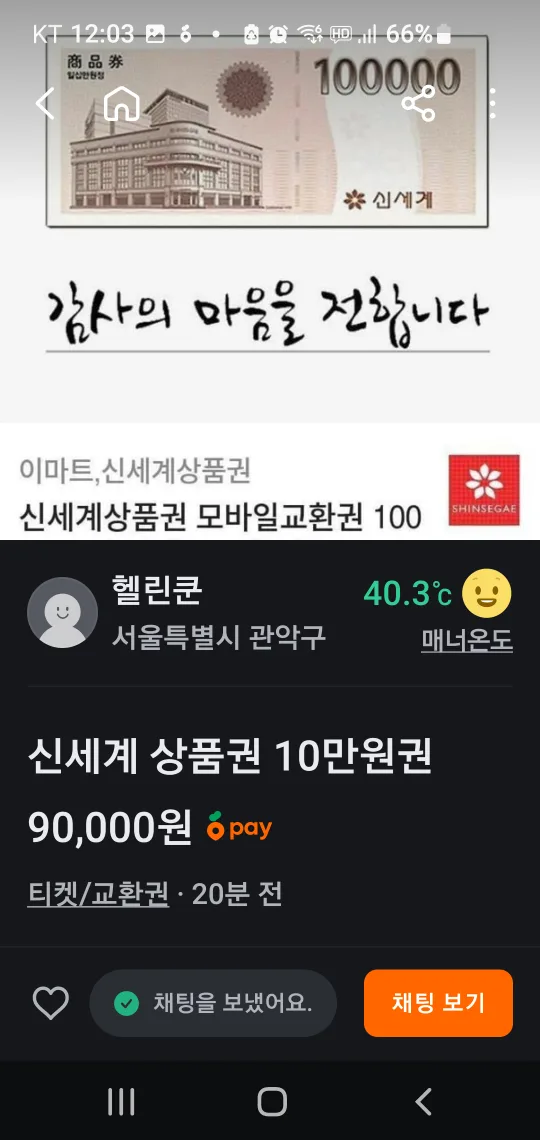The image size is (540, 1140).
Task: Tap the smiley manner temperature face
Action: pos(488,593)
